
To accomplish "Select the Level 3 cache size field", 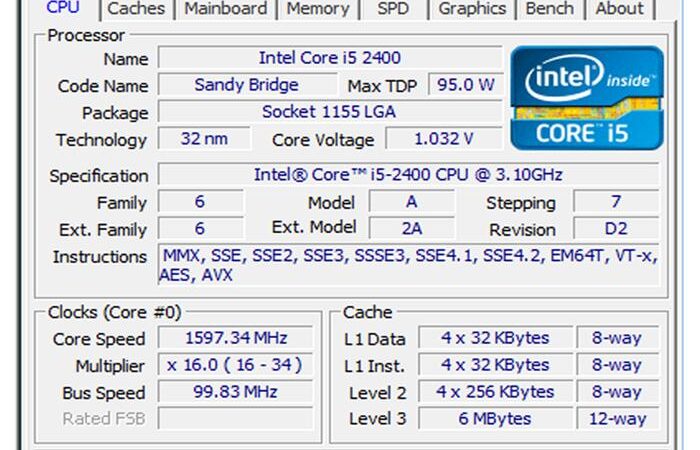I will pyautogui.click(x=496, y=418).
